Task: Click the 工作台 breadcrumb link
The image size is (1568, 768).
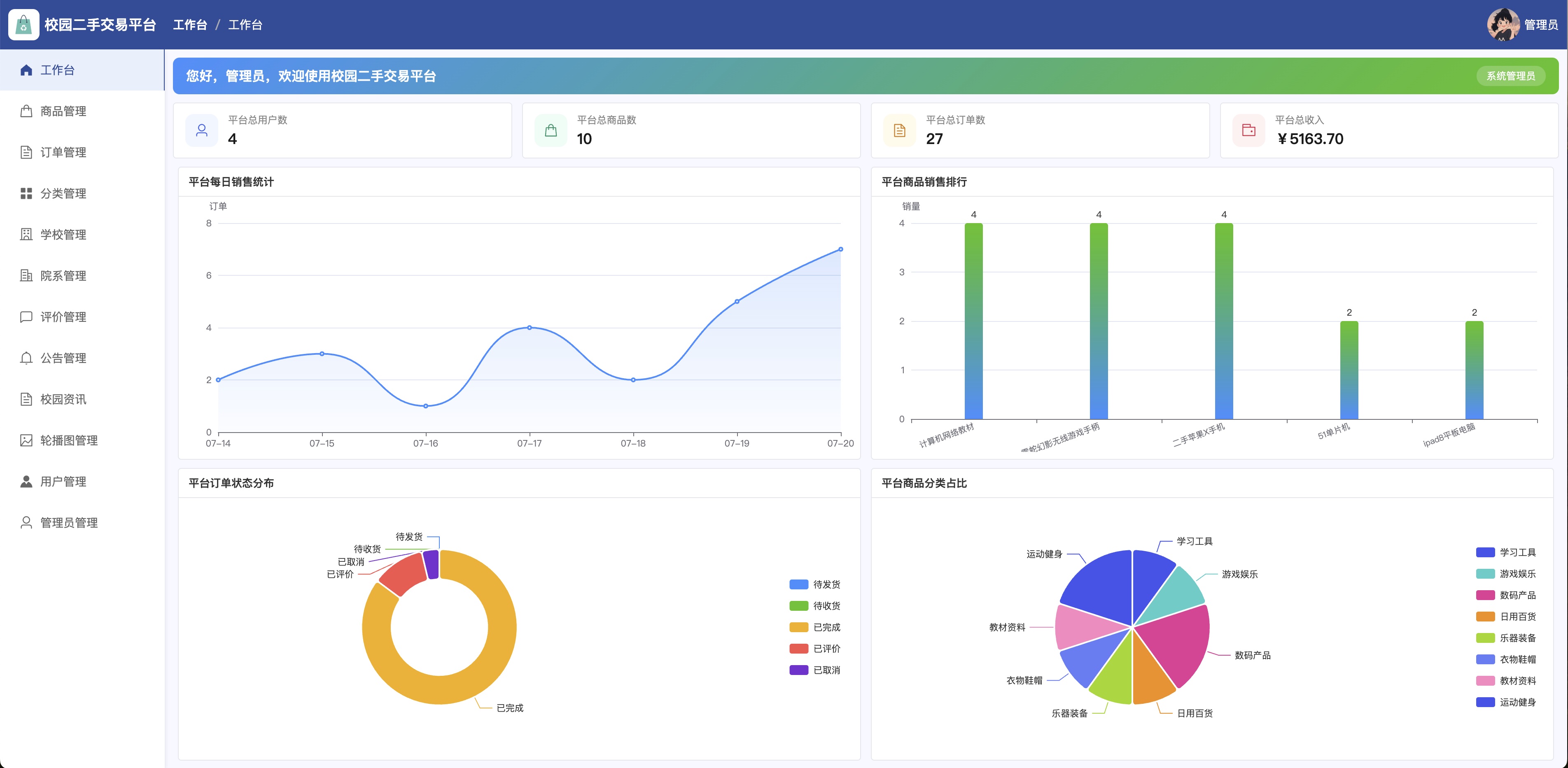Action: pos(190,25)
